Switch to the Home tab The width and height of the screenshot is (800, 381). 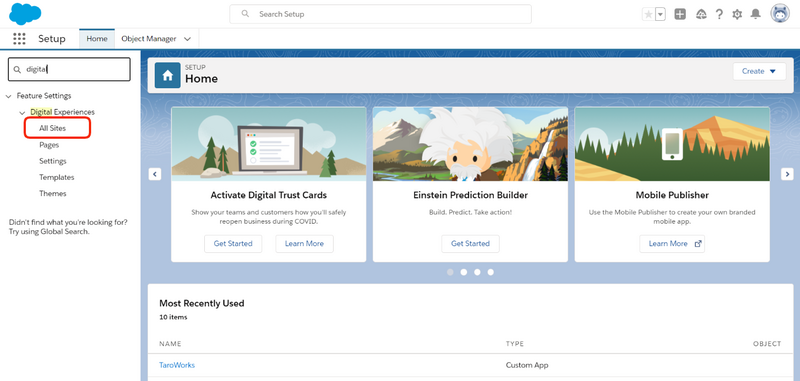pos(97,39)
